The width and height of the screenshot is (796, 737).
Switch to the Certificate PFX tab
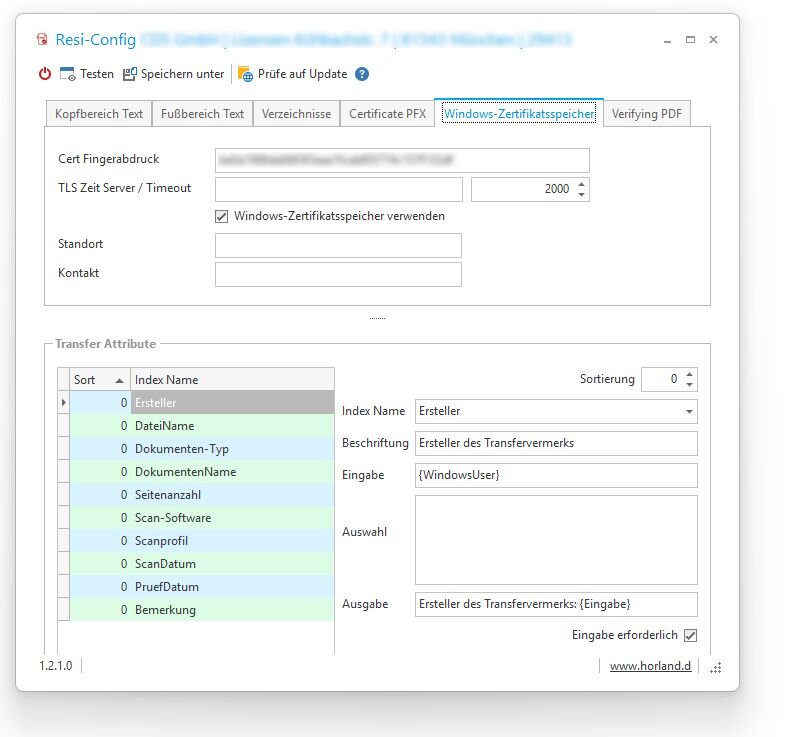(x=387, y=114)
